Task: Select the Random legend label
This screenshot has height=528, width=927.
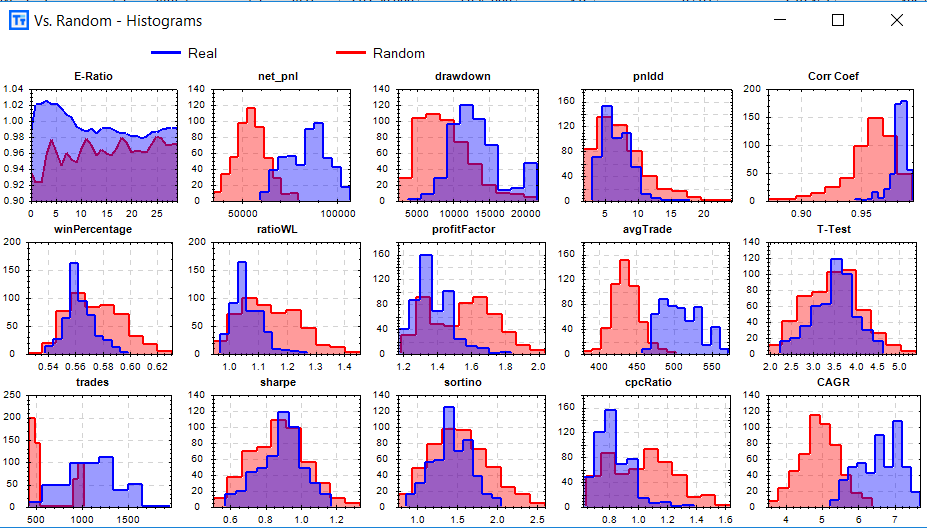Action: point(398,53)
